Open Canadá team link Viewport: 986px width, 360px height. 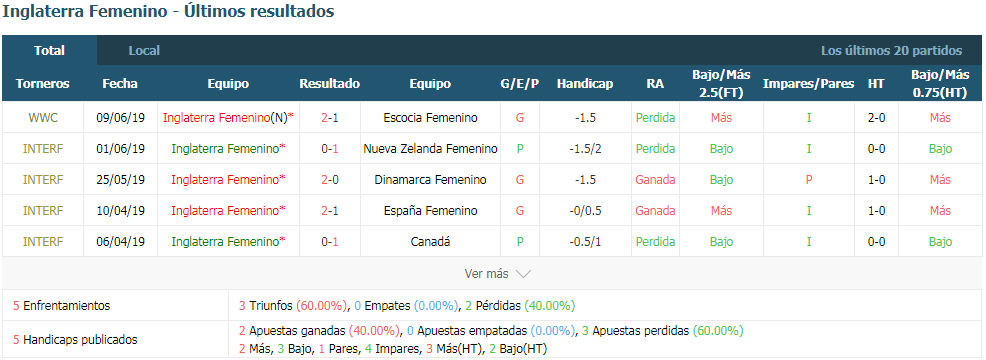coord(430,242)
